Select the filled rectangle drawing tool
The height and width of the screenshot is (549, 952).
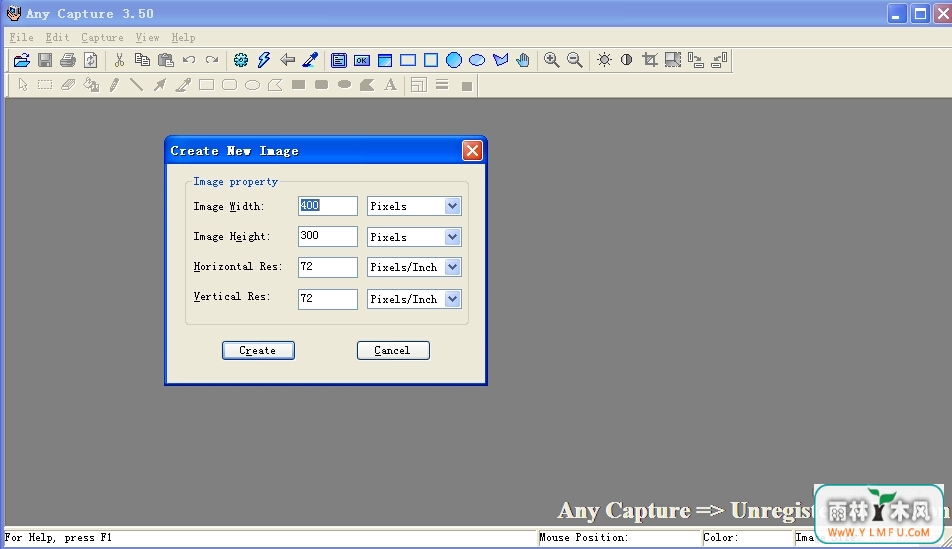tap(298, 85)
